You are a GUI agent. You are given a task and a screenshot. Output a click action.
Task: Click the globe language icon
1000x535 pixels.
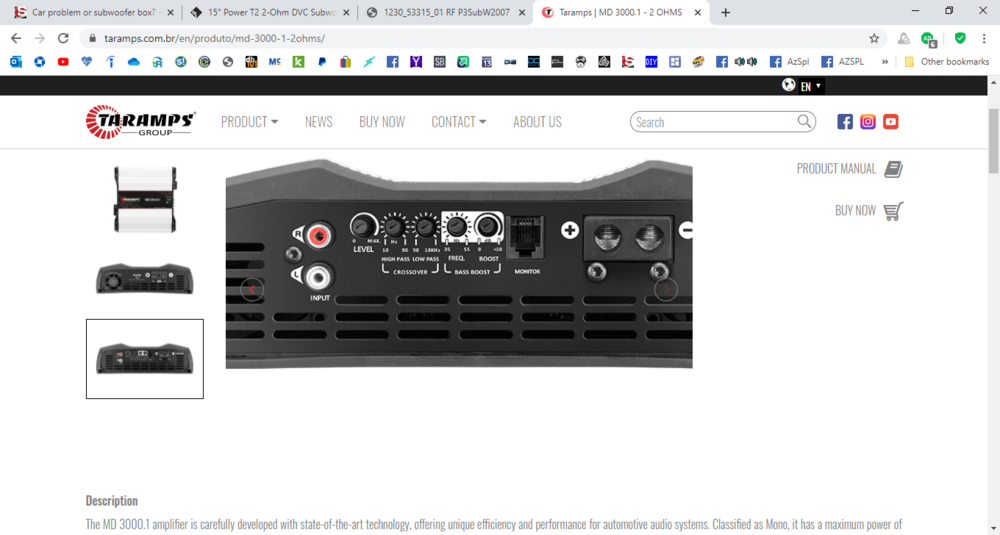pos(789,85)
